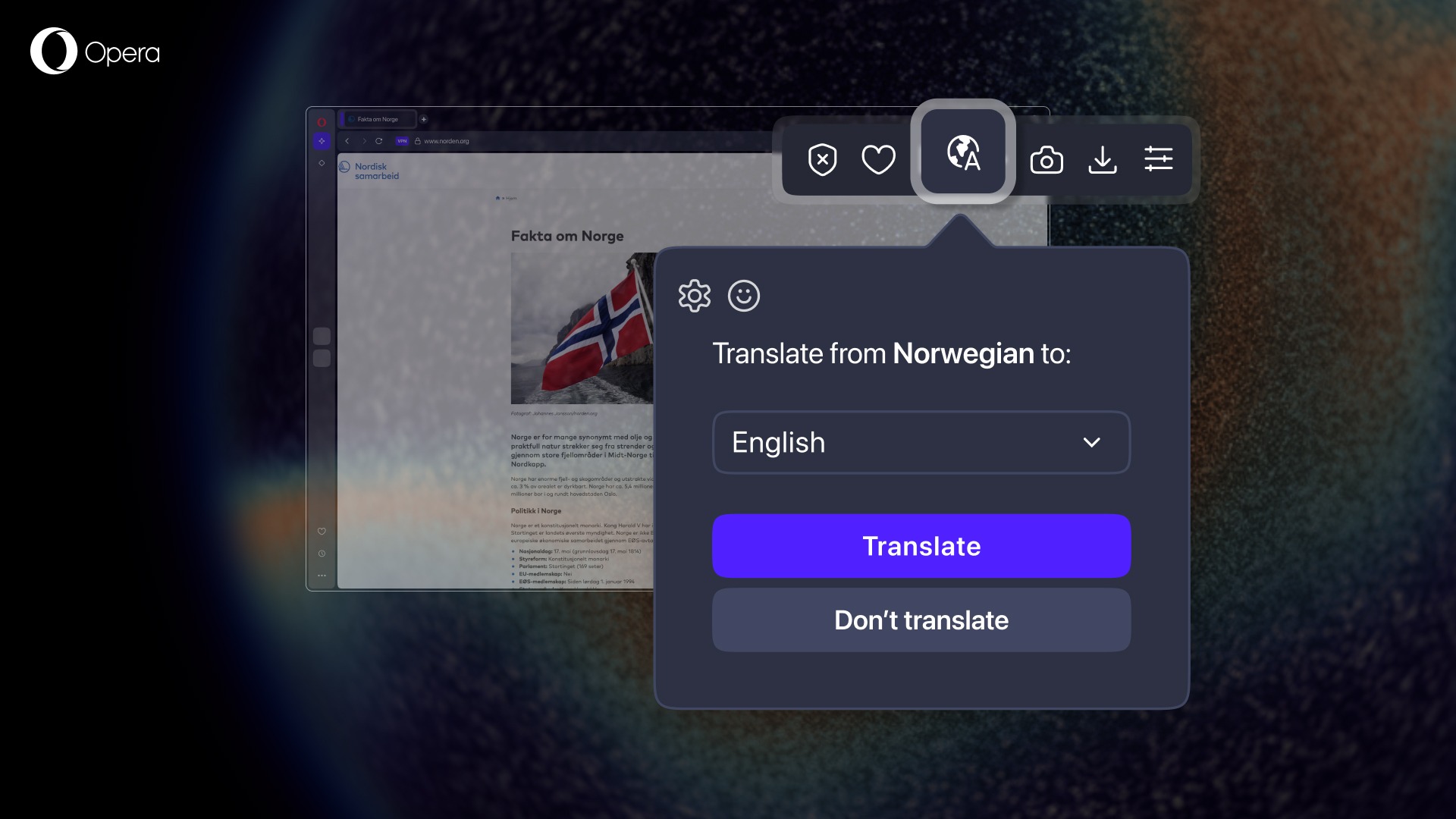Open the downloads arrow icon
The height and width of the screenshot is (819, 1456).
click(1103, 159)
